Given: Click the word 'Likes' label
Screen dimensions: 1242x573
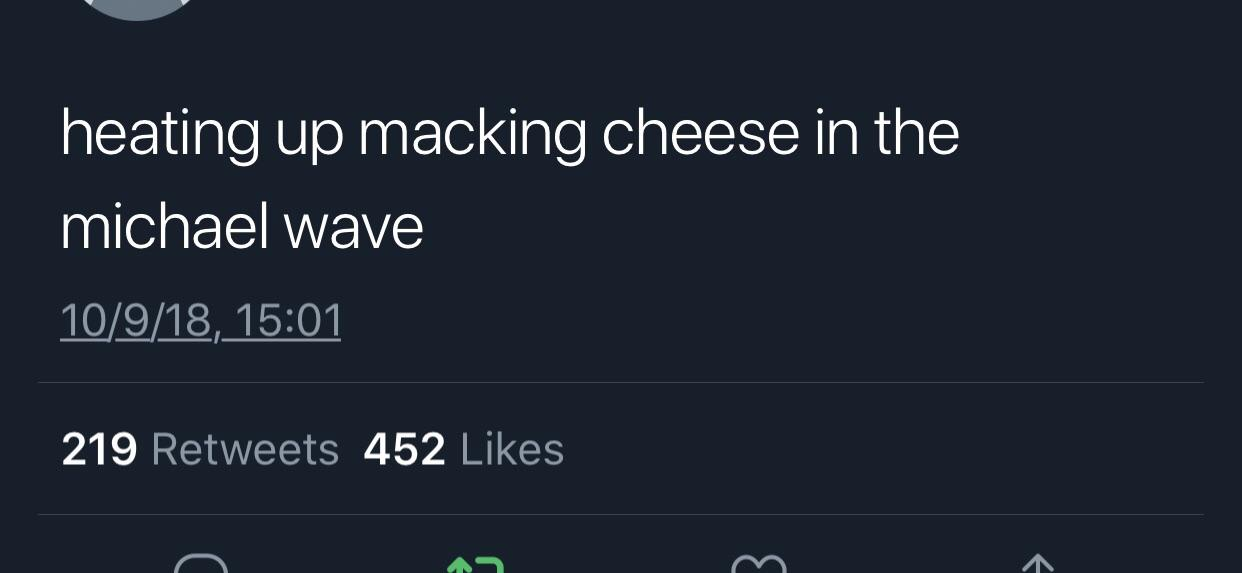Looking at the screenshot, I should click(x=512, y=449).
